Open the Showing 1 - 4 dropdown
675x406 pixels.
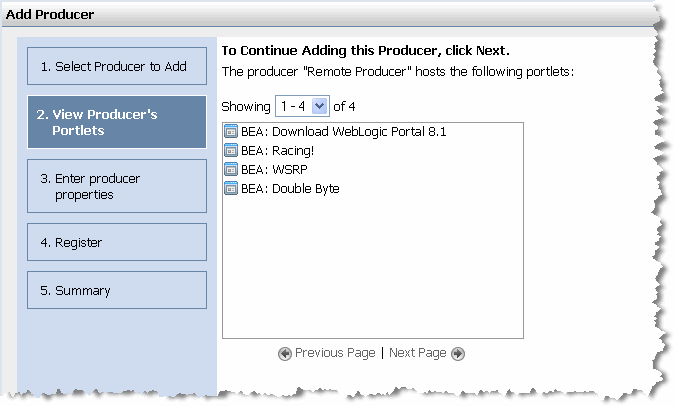point(302,106)
